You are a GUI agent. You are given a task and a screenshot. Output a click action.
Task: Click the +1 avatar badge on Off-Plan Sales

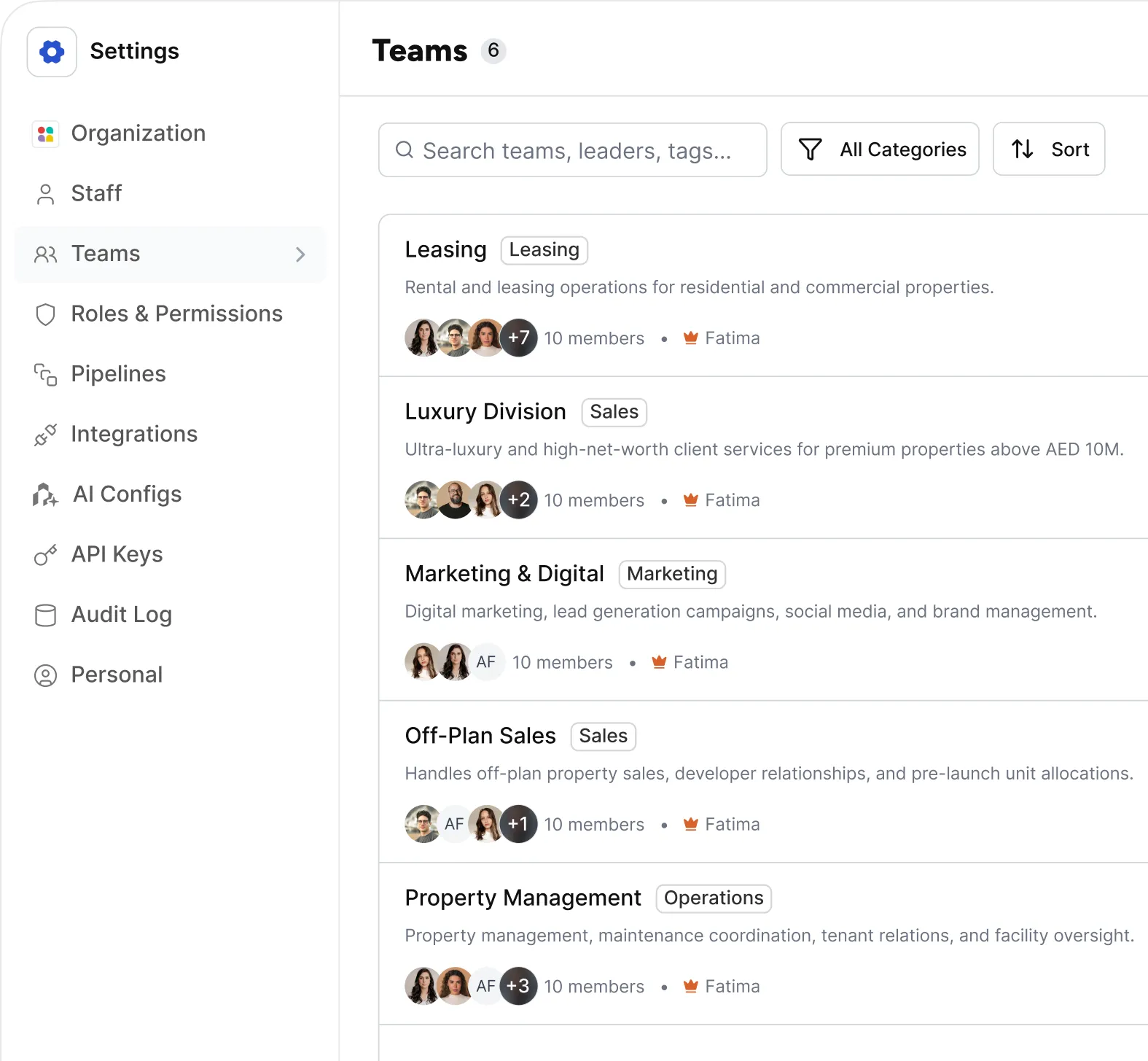(519, 824)
